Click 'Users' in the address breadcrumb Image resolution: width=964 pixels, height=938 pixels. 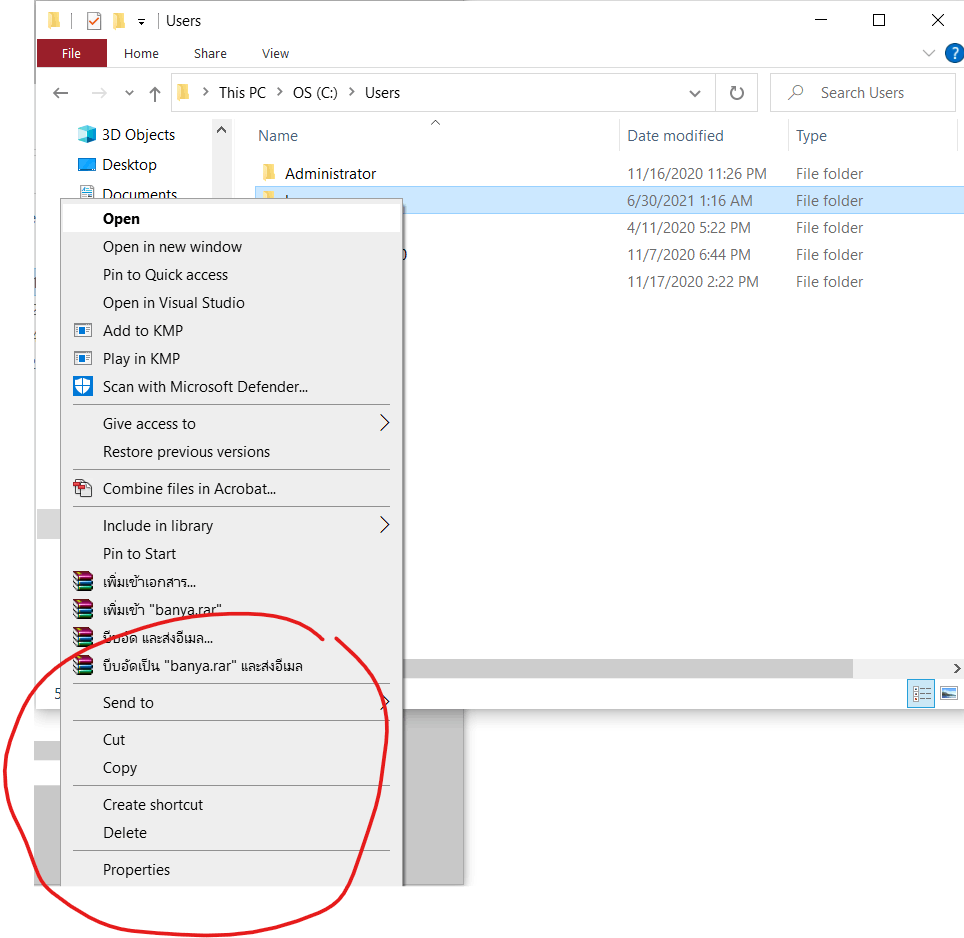[382, 93]
